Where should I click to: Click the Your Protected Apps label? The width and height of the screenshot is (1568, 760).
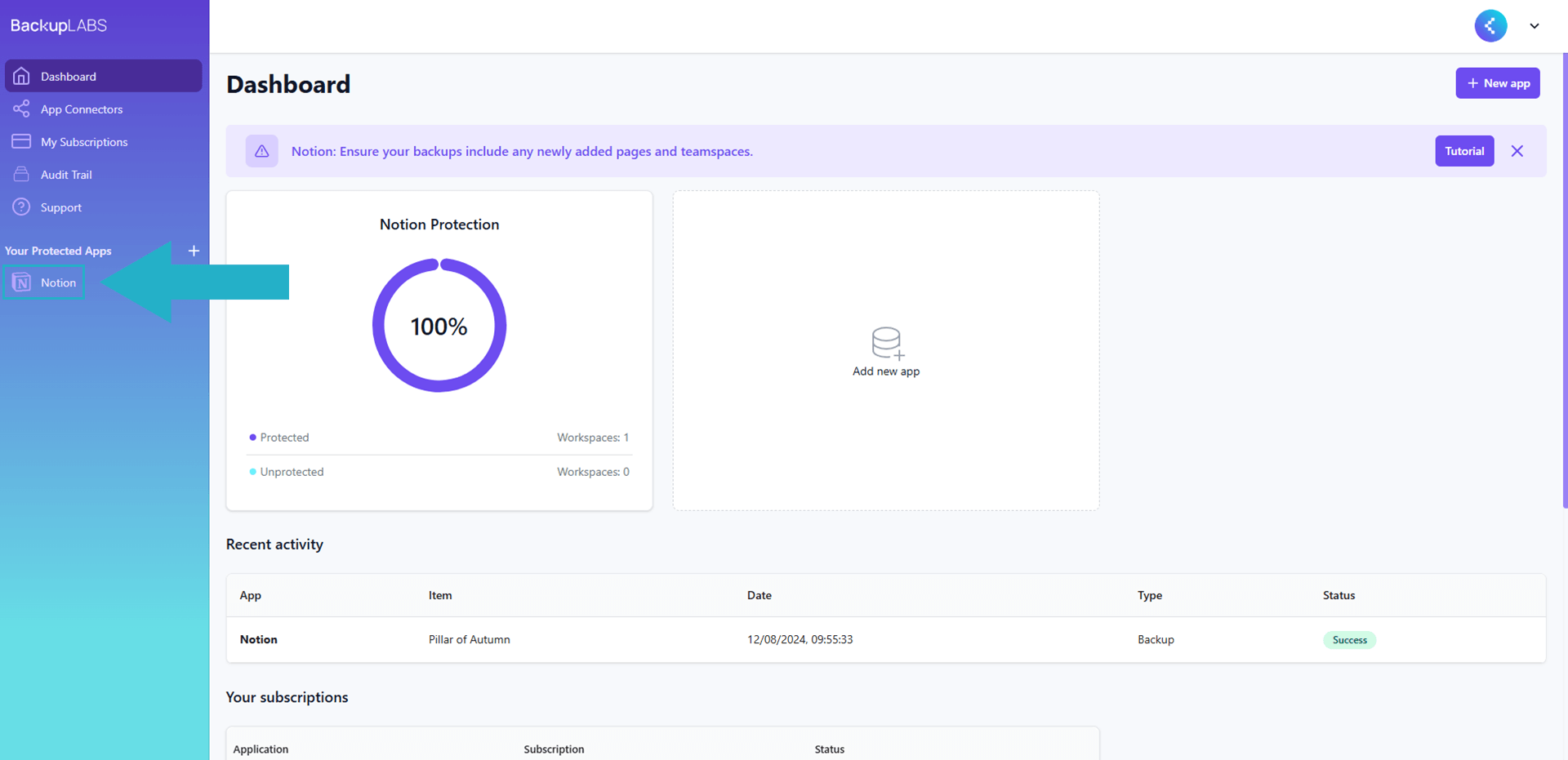tap(58, 251)
